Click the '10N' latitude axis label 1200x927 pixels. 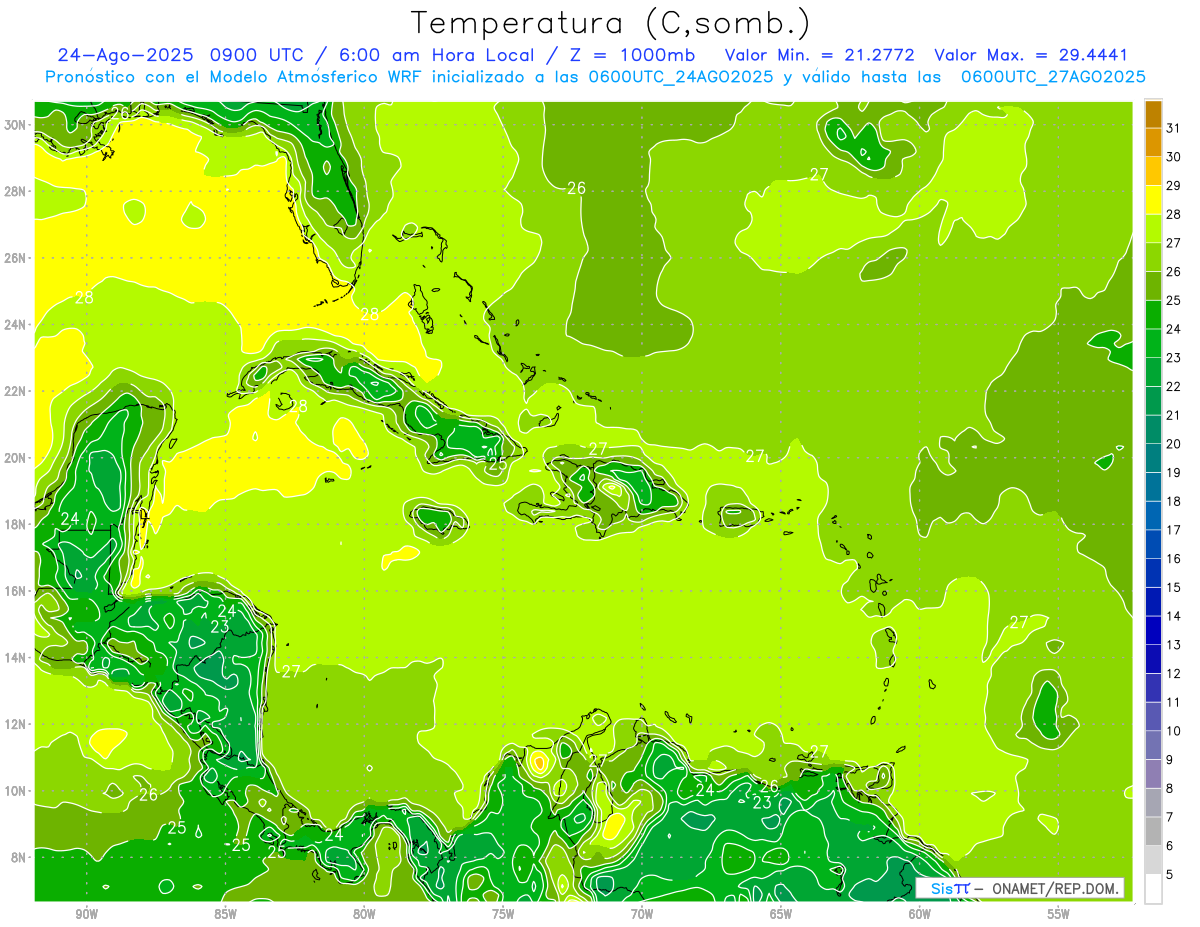(x=15, y=791)
